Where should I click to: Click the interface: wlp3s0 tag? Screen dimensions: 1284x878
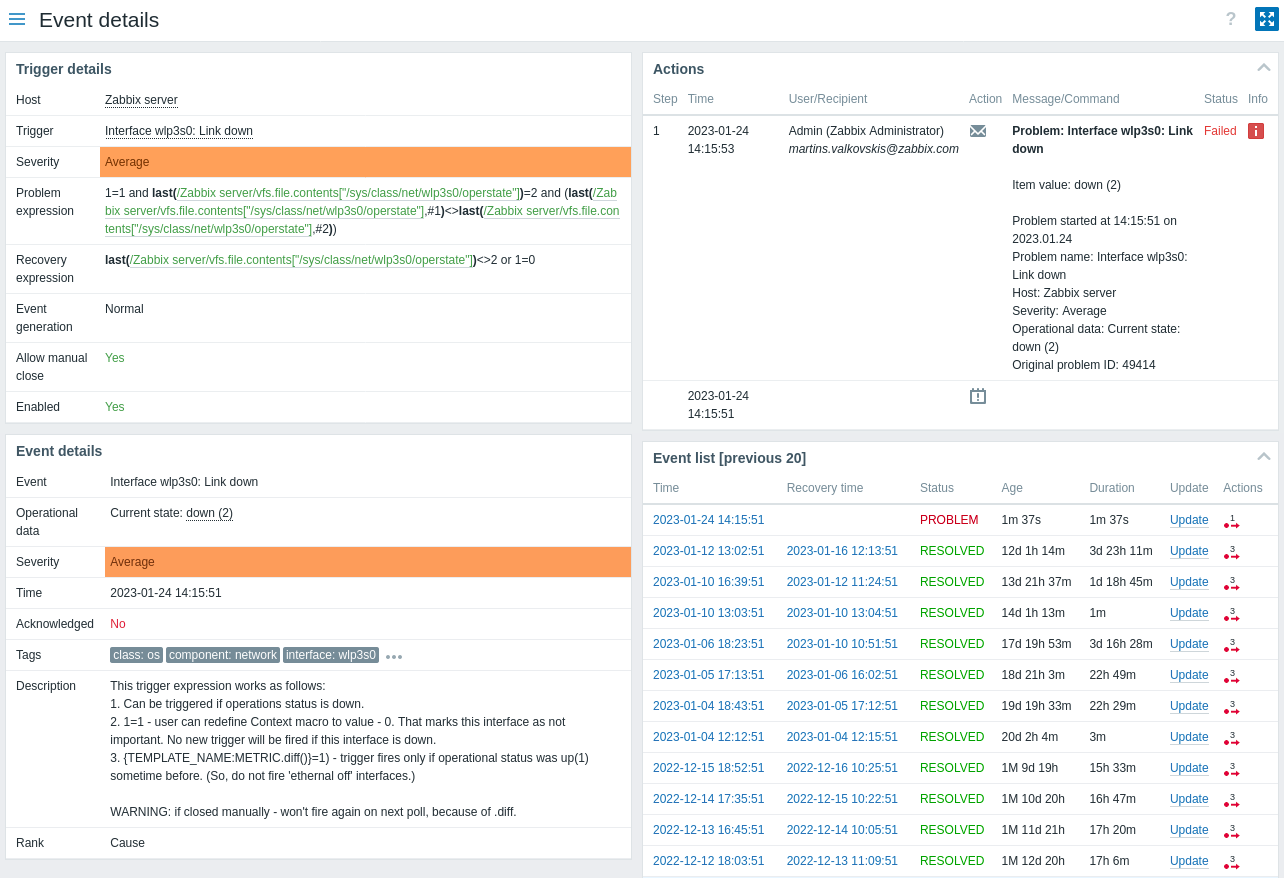click(331, 655)
